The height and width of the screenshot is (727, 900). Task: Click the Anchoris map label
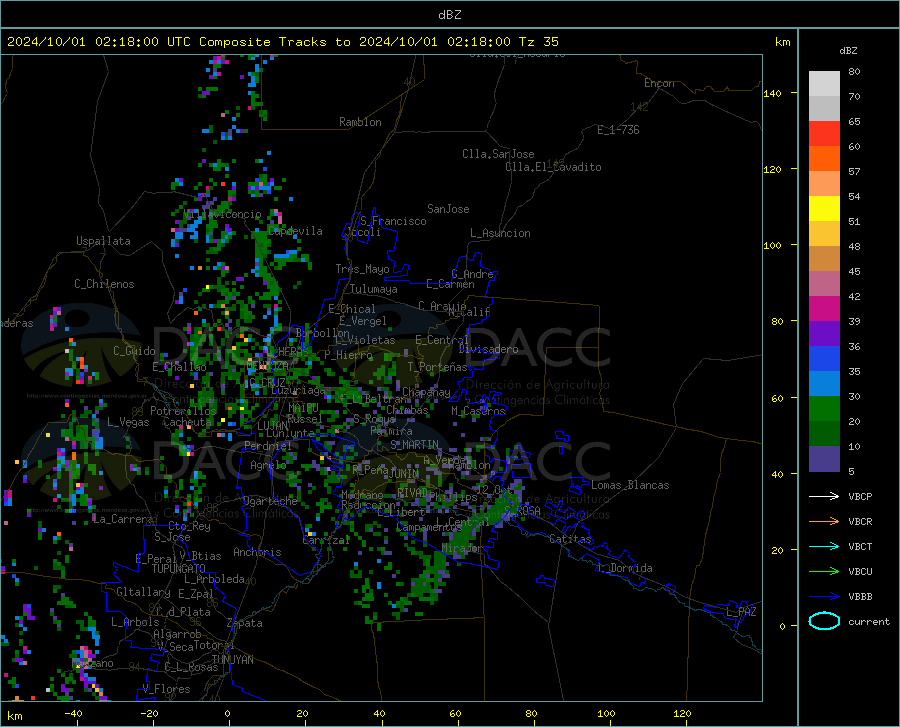point(257,552)
